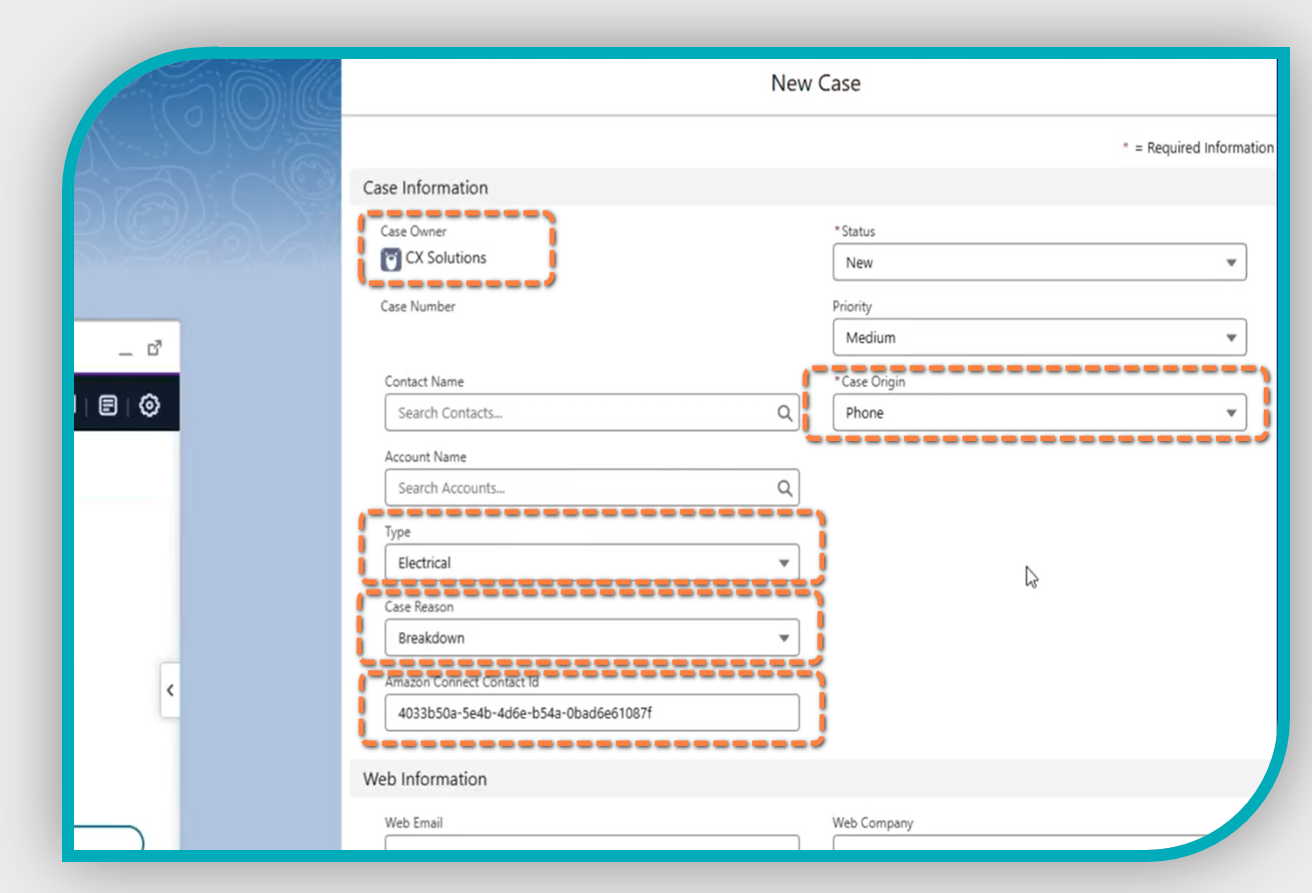
Task: Open the Type dropdown showing Electrical
Action: click(592, 563)
